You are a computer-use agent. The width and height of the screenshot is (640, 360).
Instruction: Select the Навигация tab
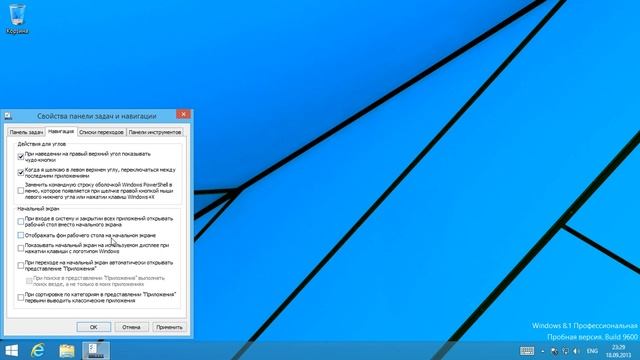pyautogui.click(x=61, y=131)
